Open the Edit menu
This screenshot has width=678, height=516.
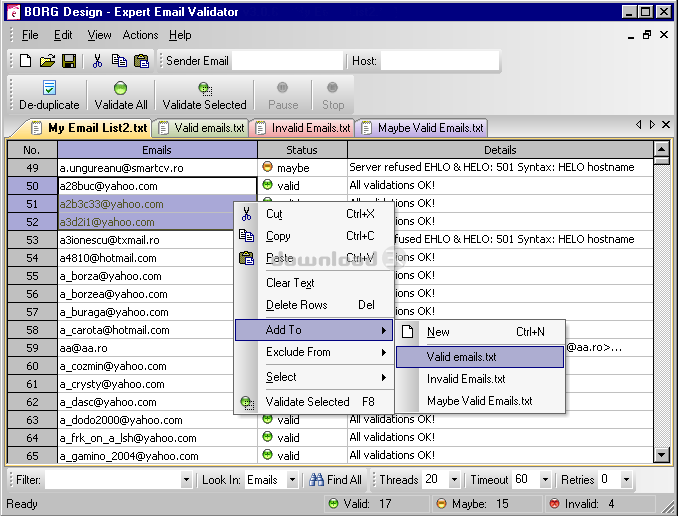(x=63, y=35)
